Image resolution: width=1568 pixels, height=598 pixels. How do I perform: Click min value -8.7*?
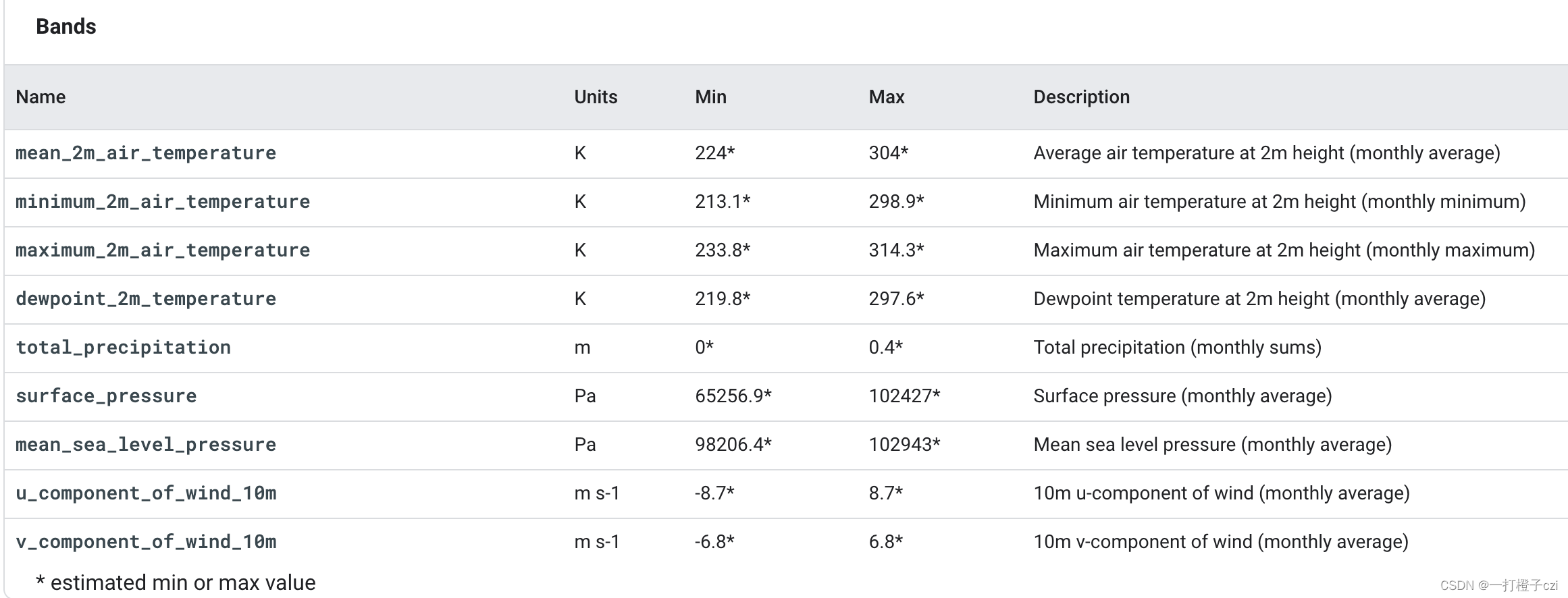pos(714,493)
